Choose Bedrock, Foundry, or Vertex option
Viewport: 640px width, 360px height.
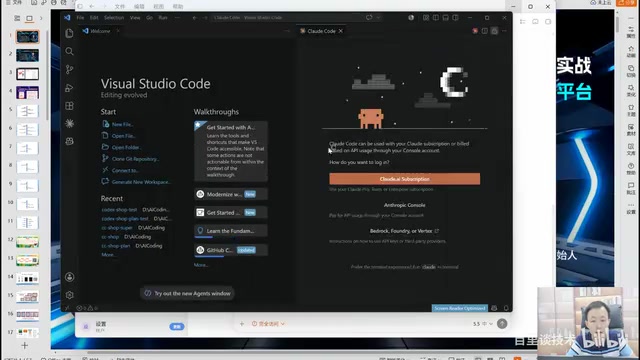coord(404,231)
